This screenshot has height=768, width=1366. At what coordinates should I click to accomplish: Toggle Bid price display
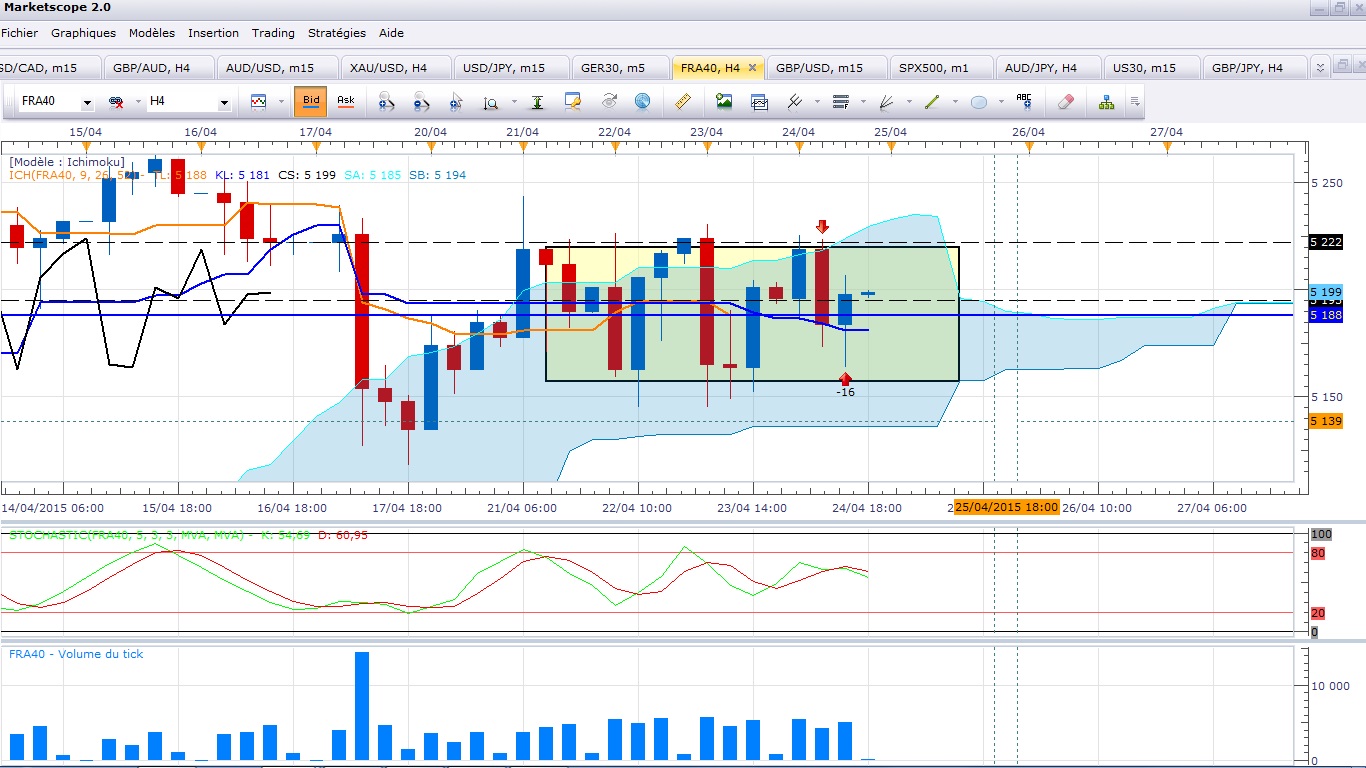pyautogui.click(x=311, y=101)
